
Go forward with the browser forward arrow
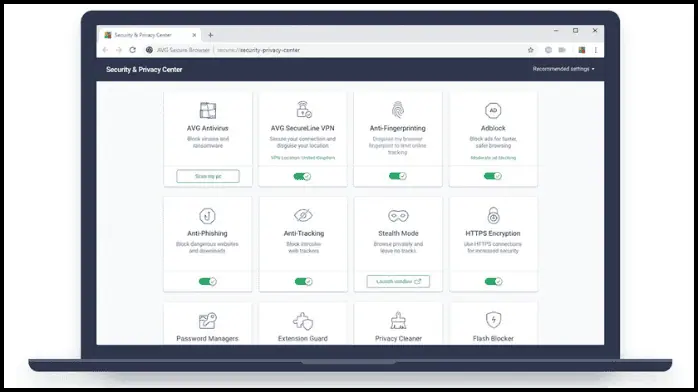click(119, 50)
